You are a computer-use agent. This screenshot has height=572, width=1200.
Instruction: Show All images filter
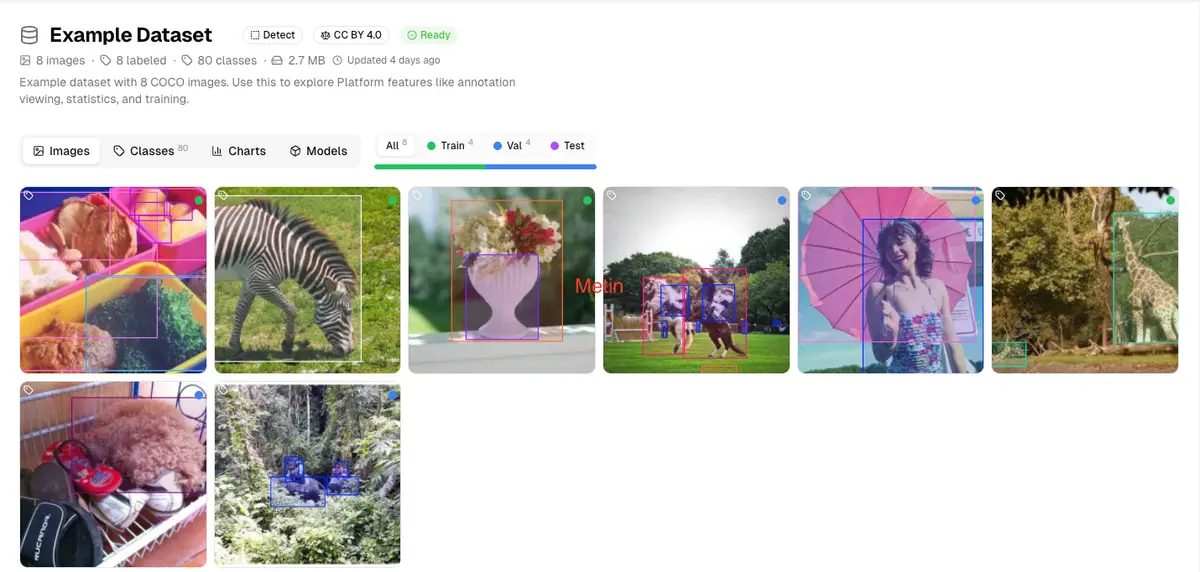(397, 146)
